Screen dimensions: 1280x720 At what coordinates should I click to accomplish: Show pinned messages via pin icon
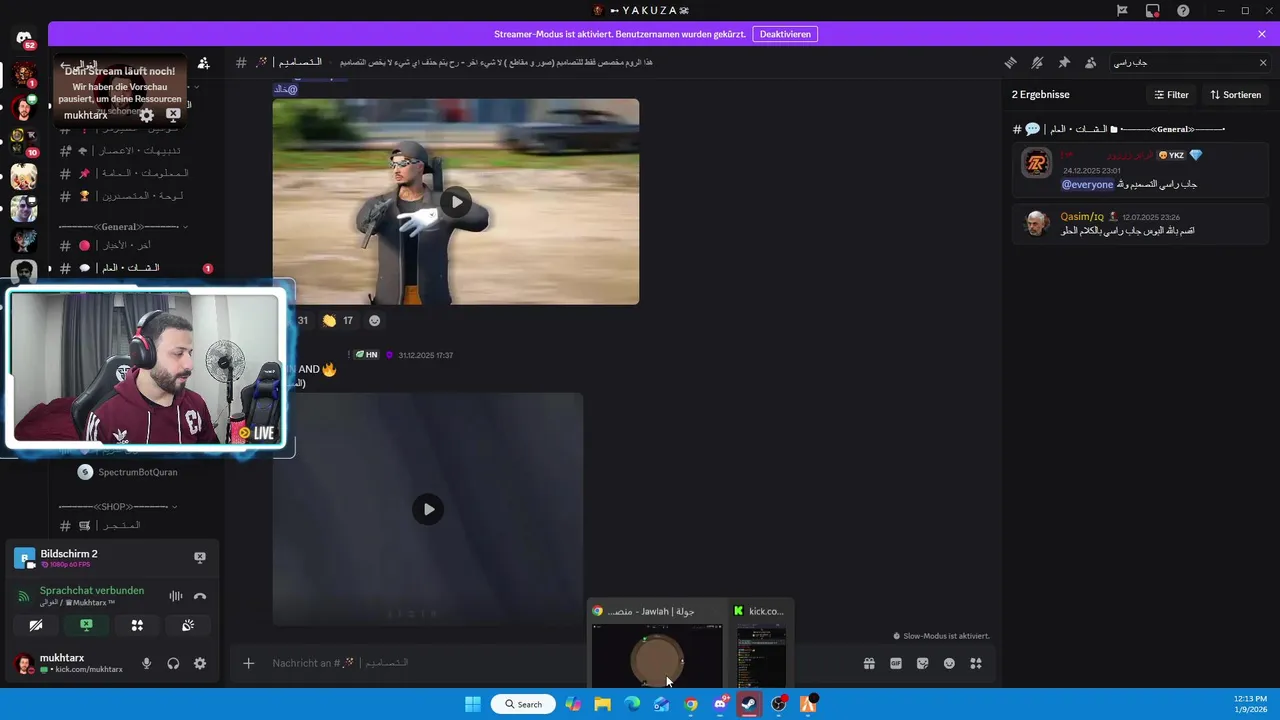(x=1064, y=62)
